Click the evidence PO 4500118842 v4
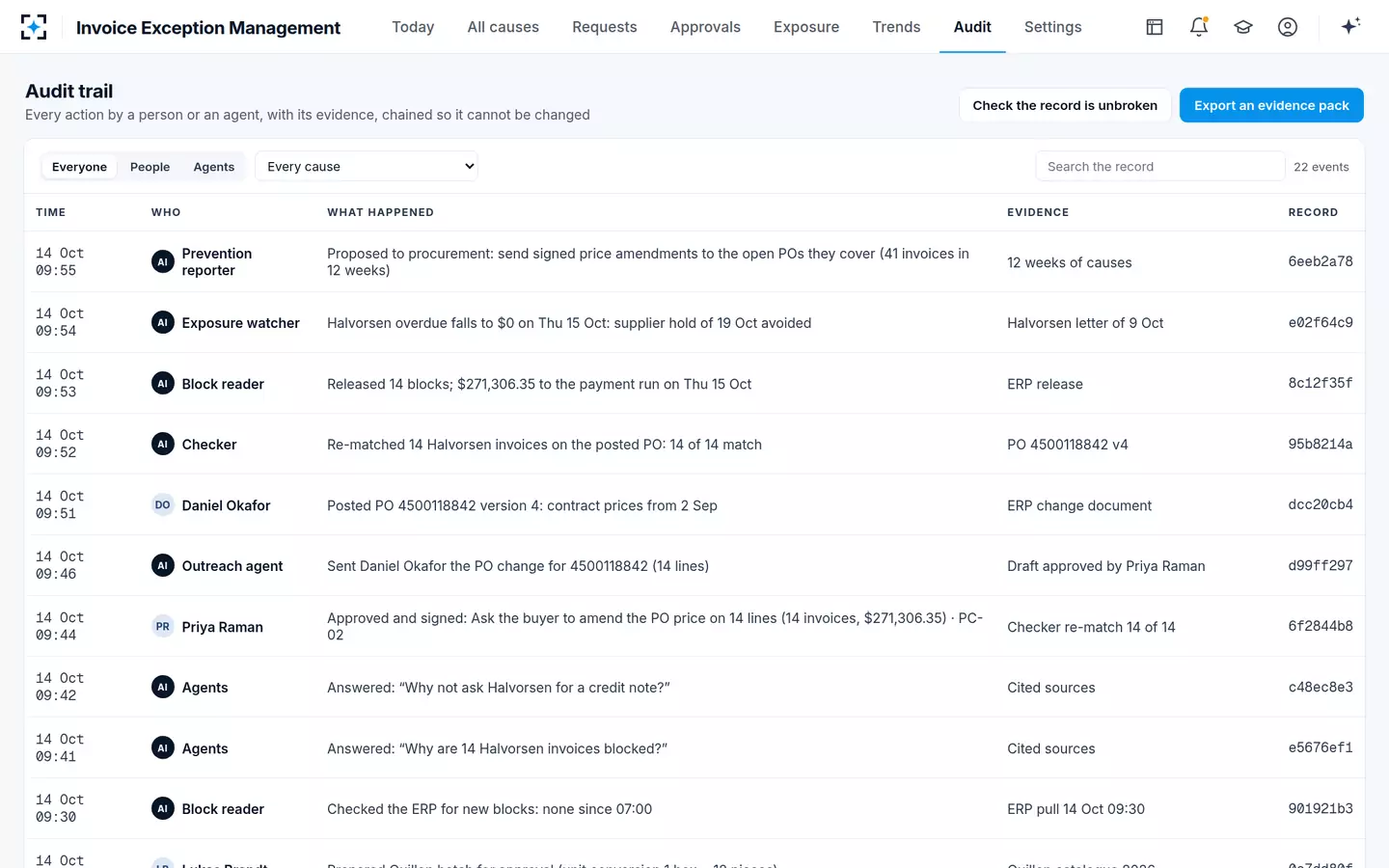Screen dimensions: 1389x868 (1068, 444)
